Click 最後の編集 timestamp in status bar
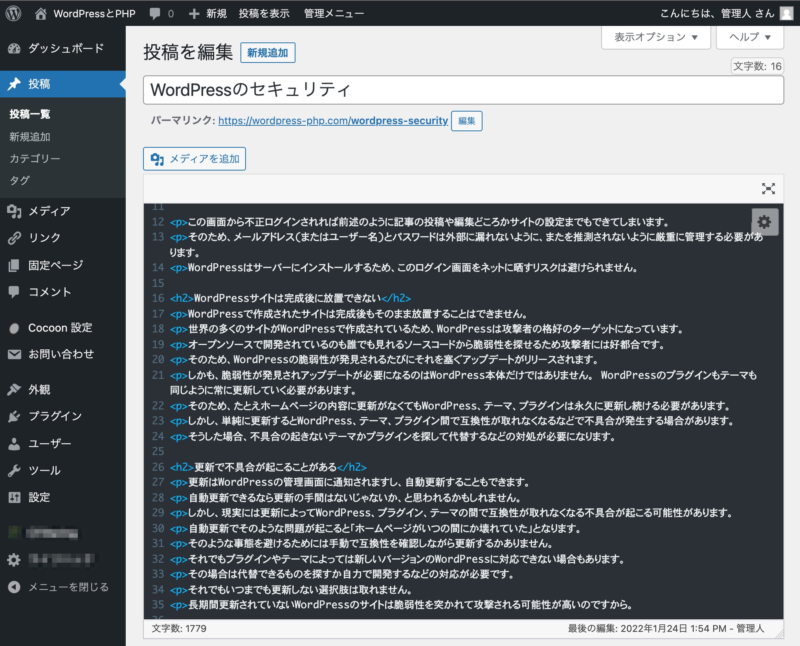The image size is (800, 646). [666, 629]
